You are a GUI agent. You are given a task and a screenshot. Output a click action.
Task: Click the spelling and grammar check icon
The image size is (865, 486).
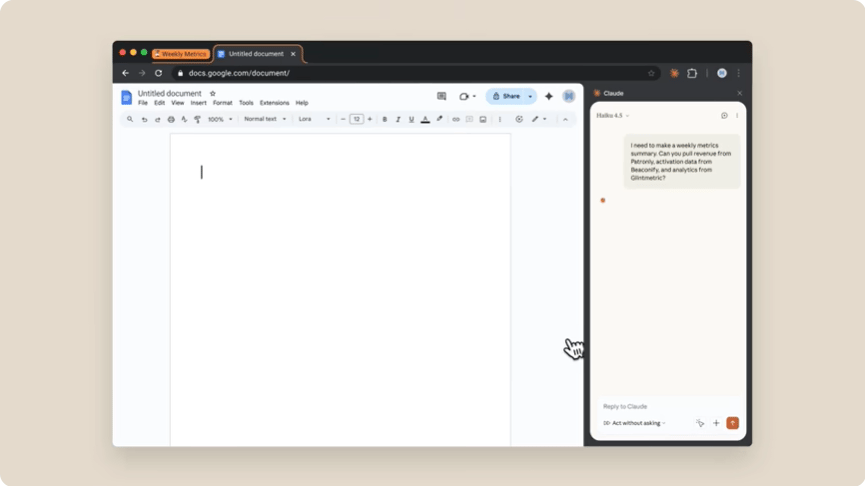184,119
